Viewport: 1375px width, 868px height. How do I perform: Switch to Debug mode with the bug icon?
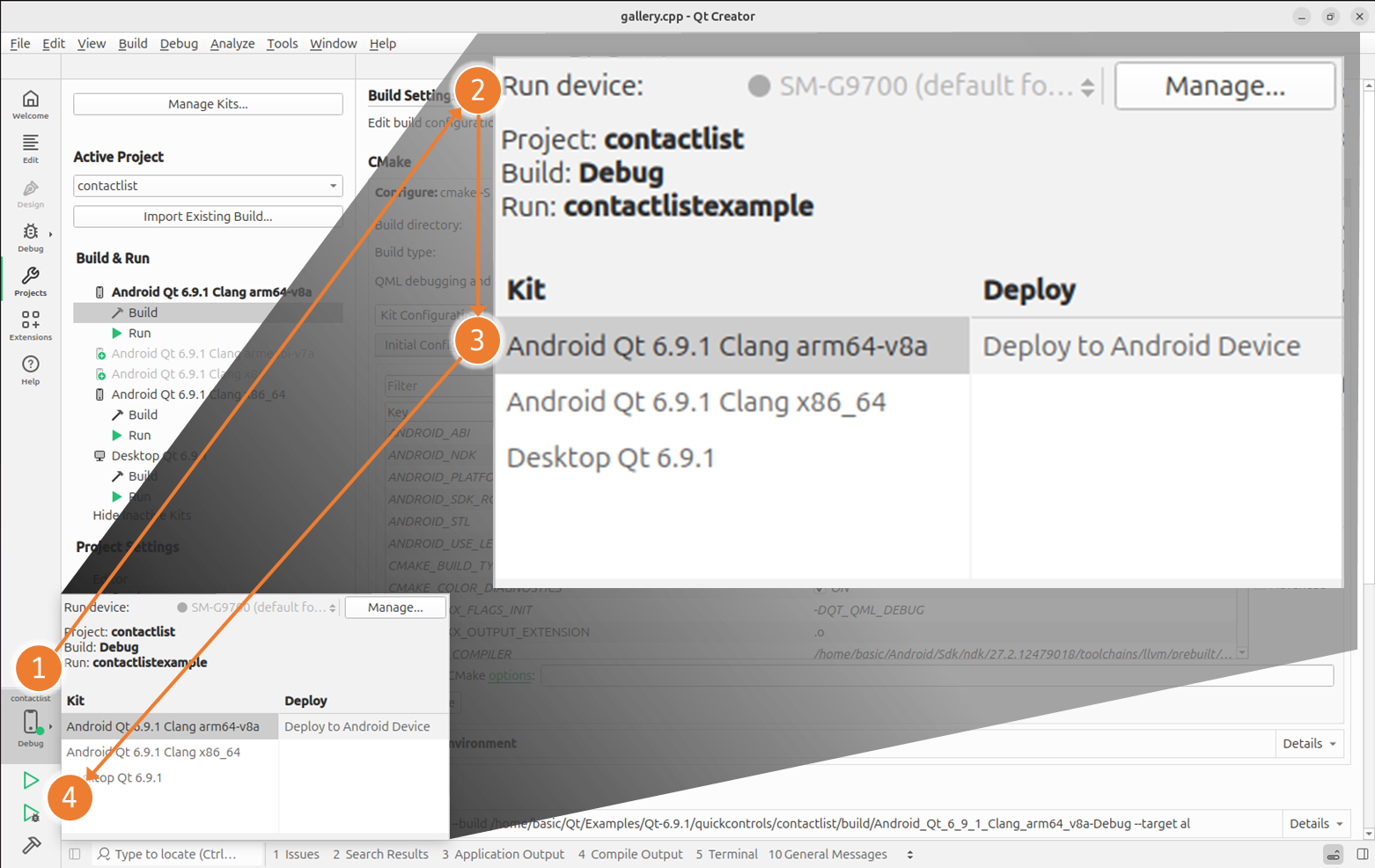pos(30,238)
